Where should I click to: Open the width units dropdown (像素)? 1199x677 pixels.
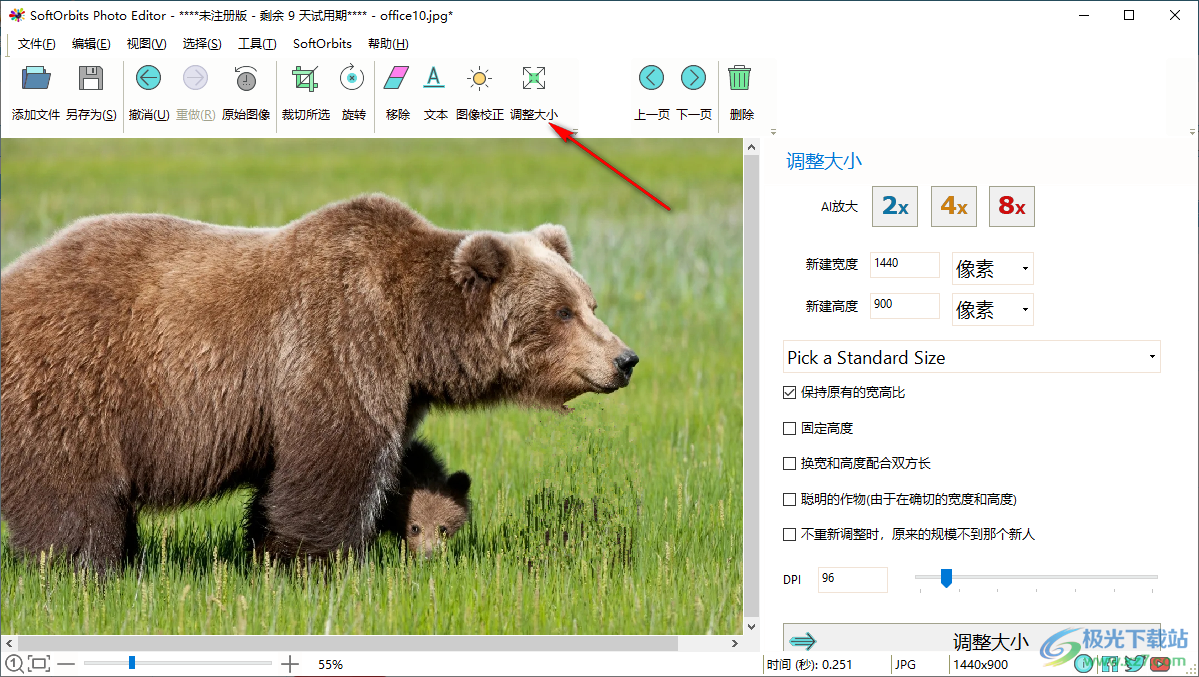pyautogui.click(x=992, y=268)
